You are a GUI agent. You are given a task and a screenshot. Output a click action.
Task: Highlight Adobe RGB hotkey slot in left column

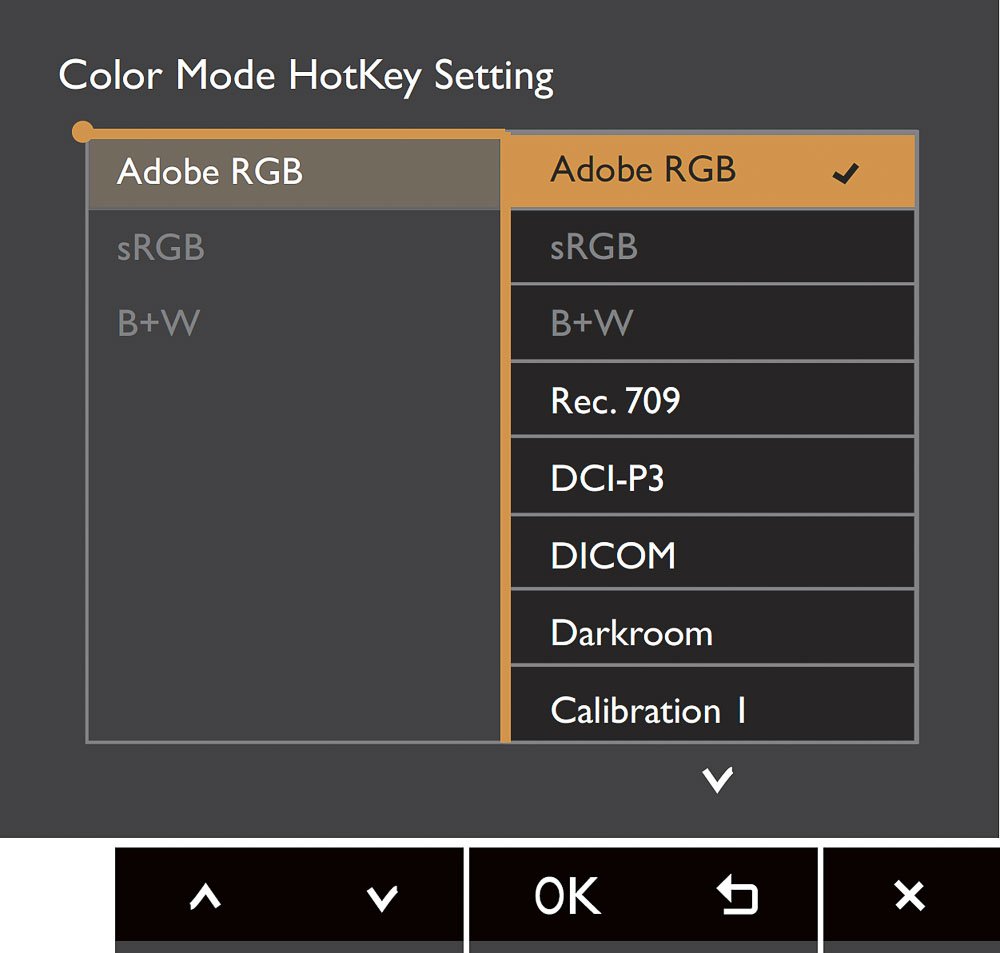[x=294, y=173]
